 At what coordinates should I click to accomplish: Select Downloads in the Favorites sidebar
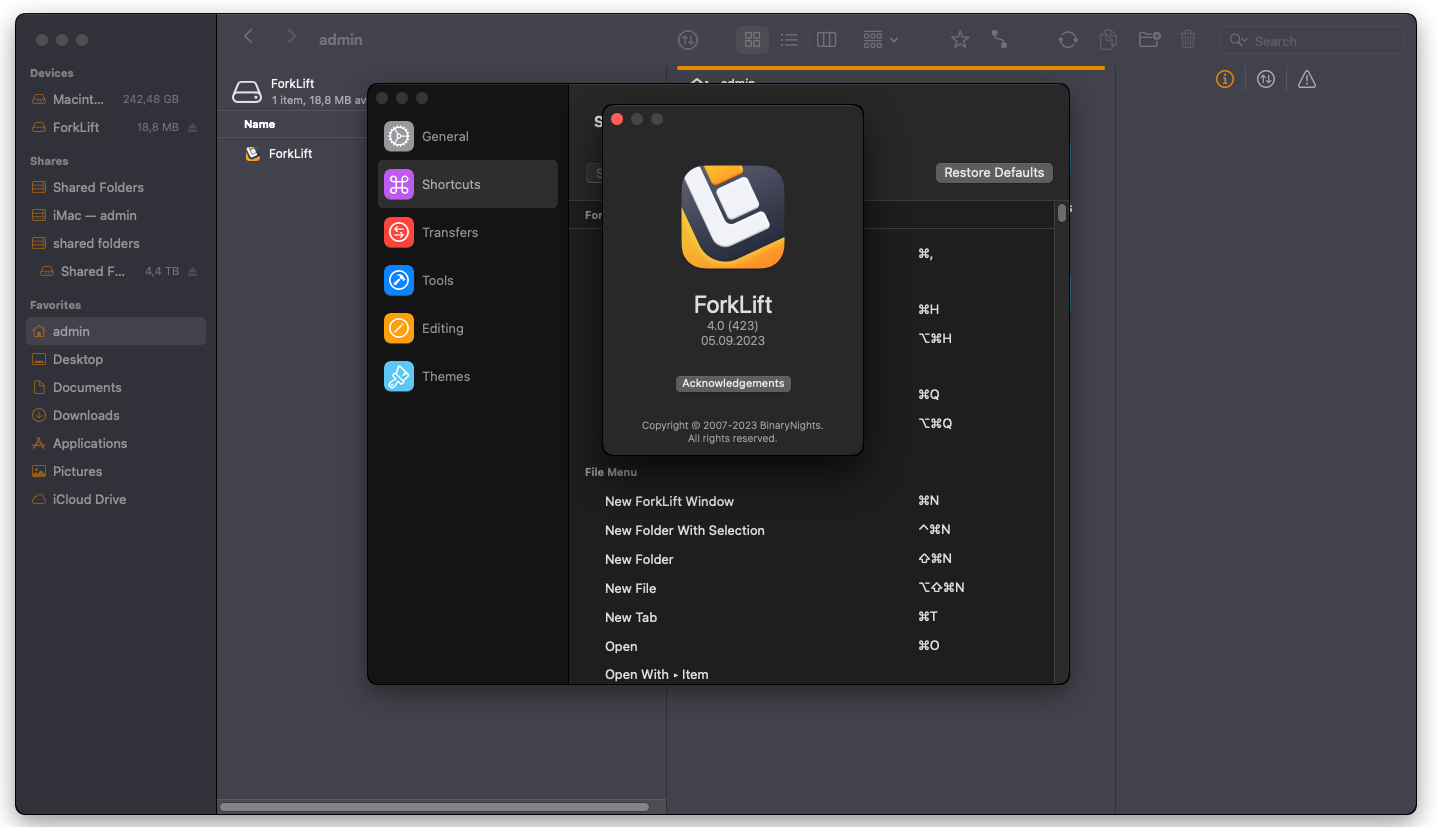coord(86,415)
